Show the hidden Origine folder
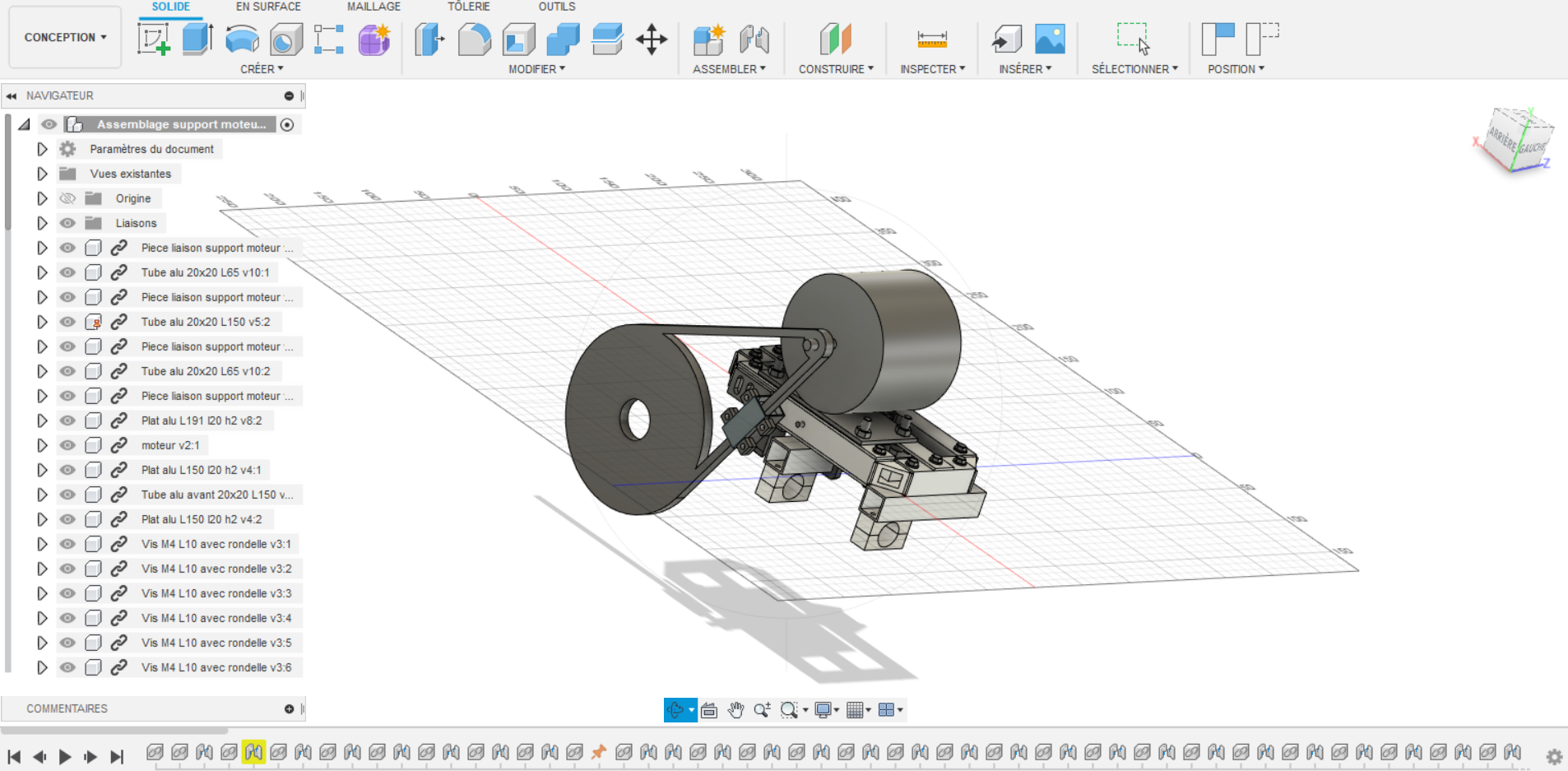 67,198
